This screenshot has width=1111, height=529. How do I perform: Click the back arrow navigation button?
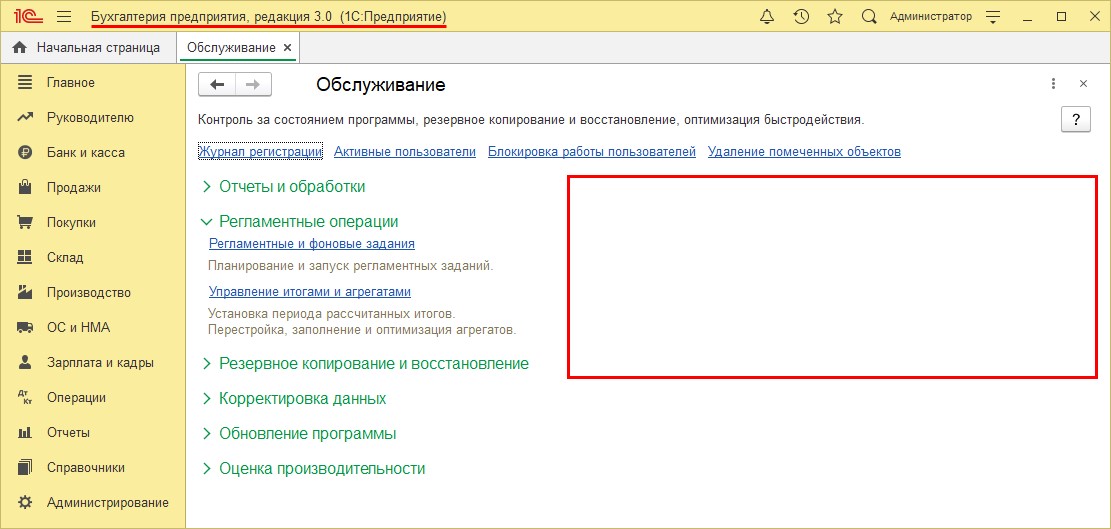point(217,85)
